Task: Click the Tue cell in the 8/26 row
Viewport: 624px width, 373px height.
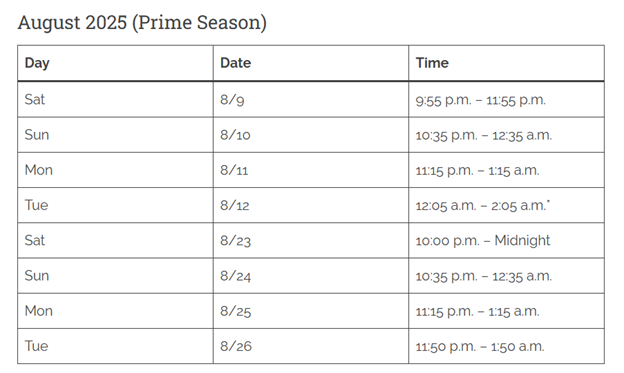Action: [x=115, y=346]
